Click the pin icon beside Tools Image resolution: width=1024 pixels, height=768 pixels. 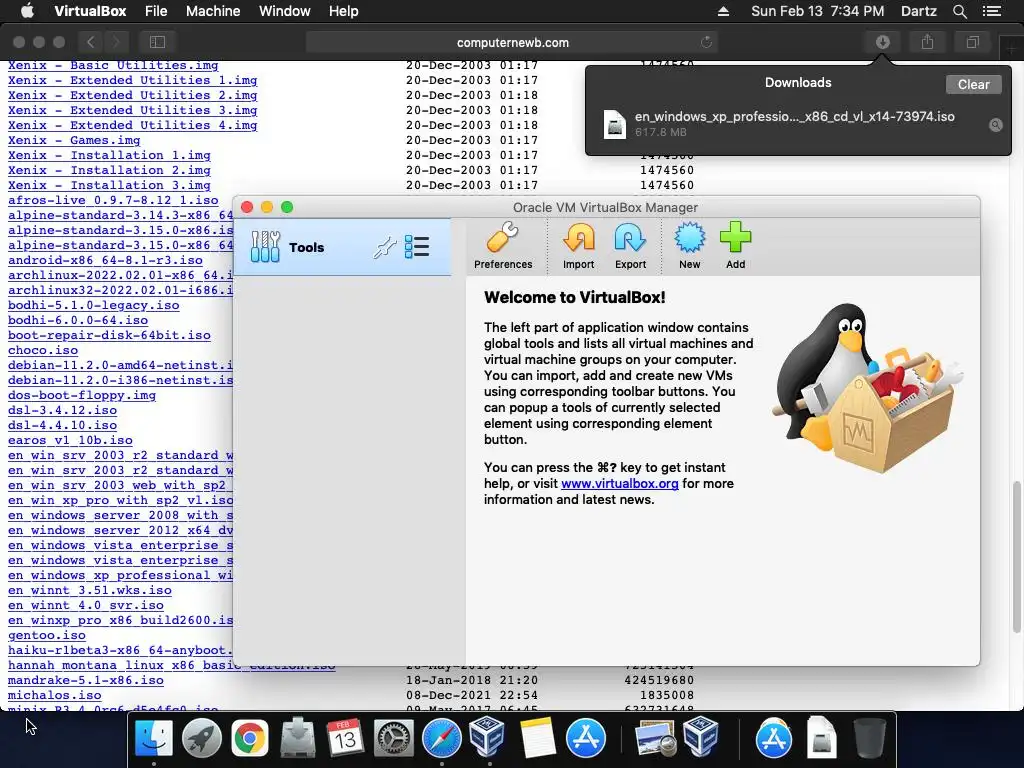pos(385,248)
